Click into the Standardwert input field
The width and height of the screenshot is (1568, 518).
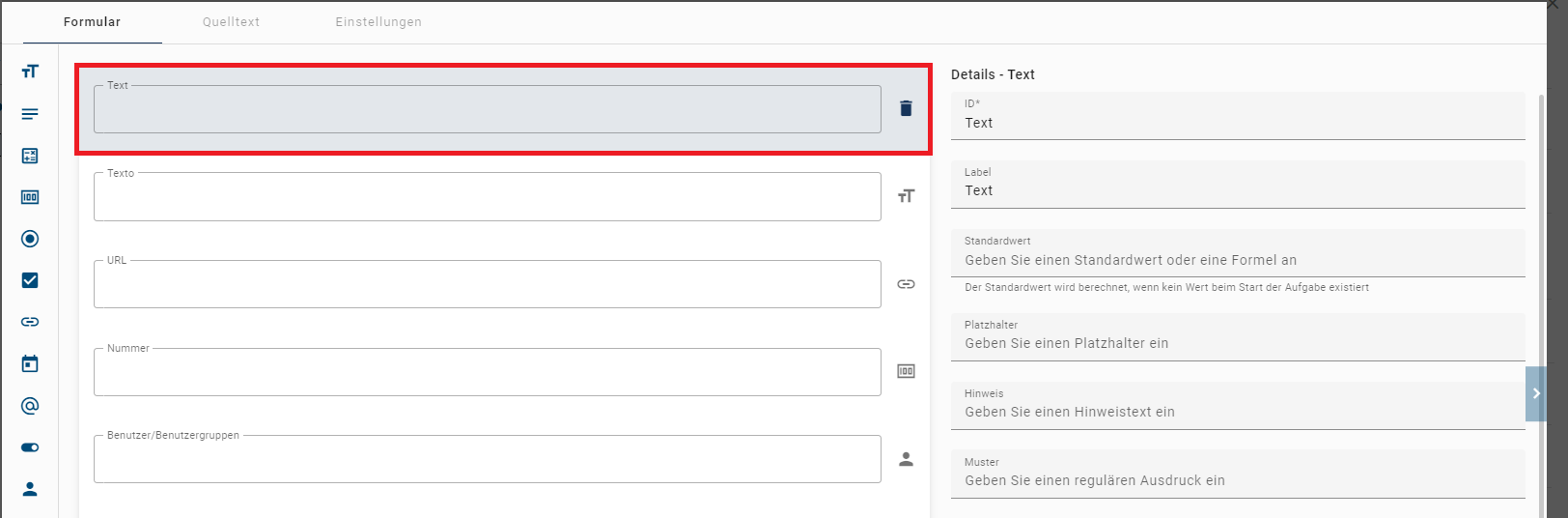pyautogui.click(x=1238, y=260)
